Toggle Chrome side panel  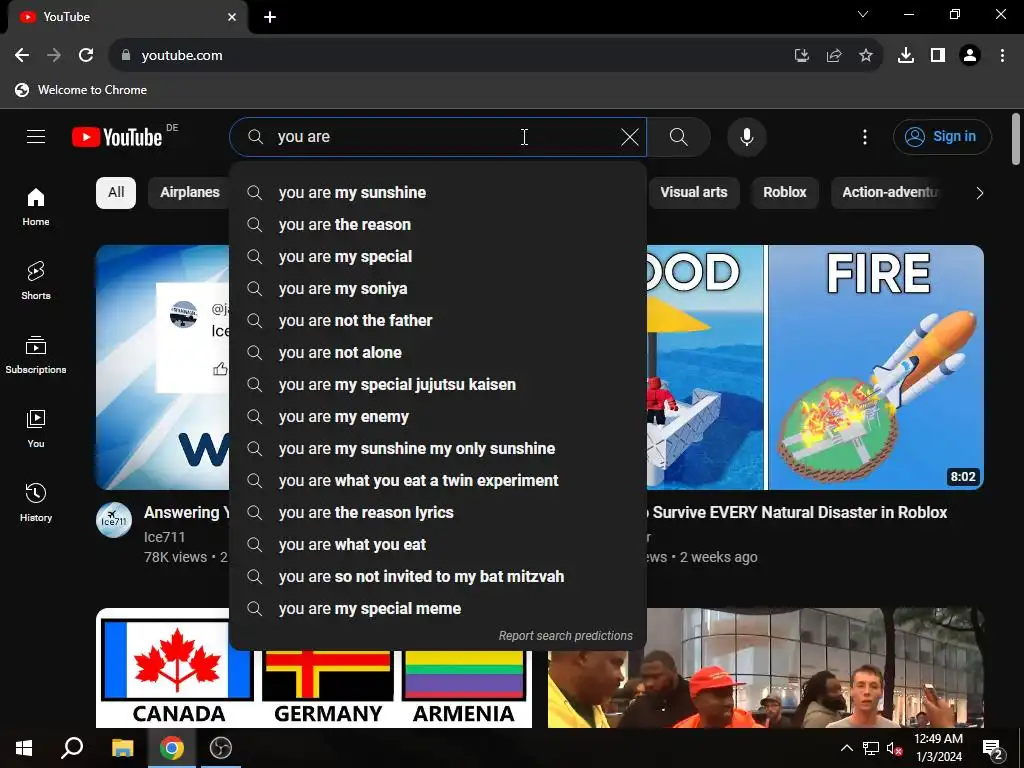point(938,56)
